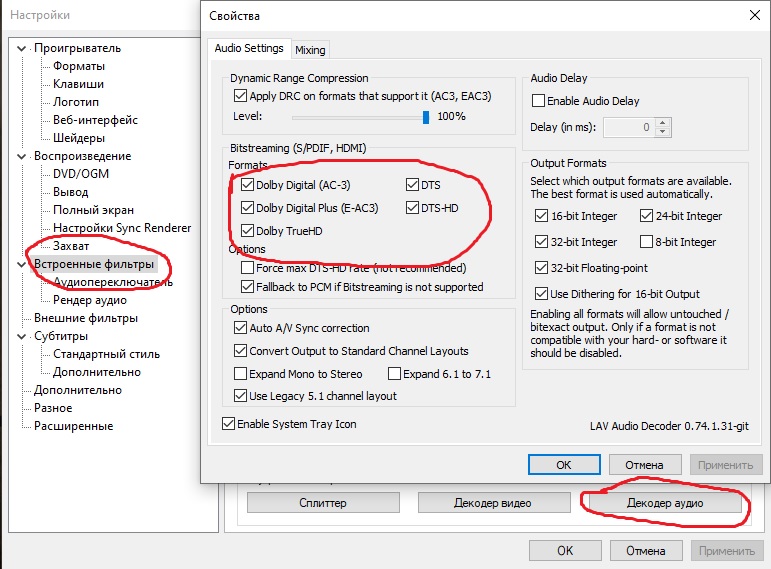Click the Декодер аудио button
Image resolution: width=771 pixels, height=569 pixels.
pyautogui.click(x=664, y=503)
